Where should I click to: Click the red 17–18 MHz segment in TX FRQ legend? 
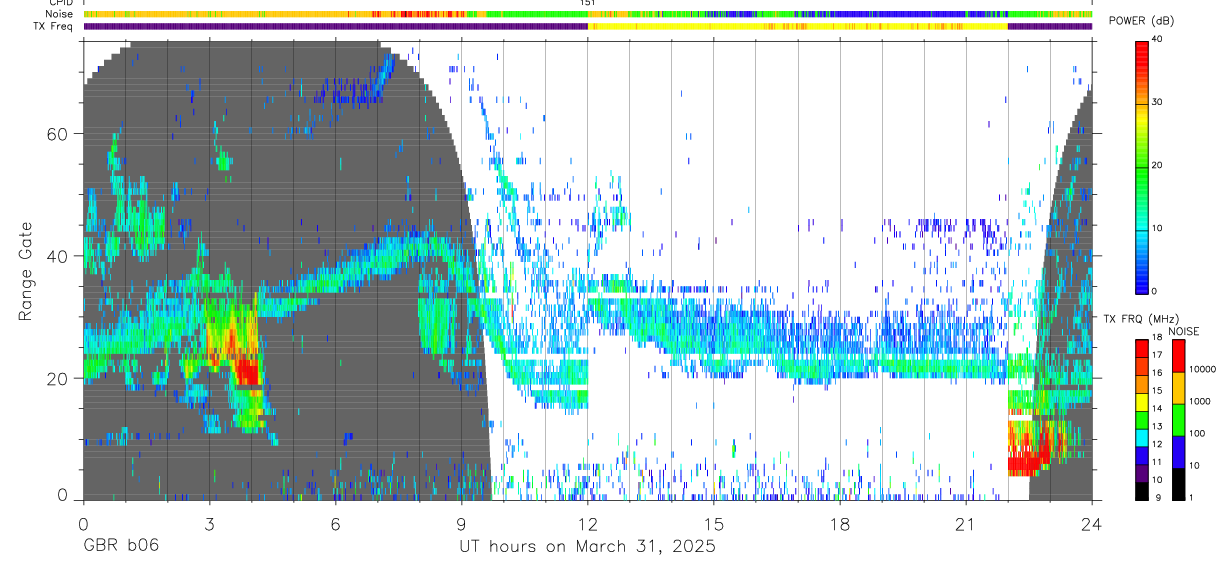point(1142,349)
